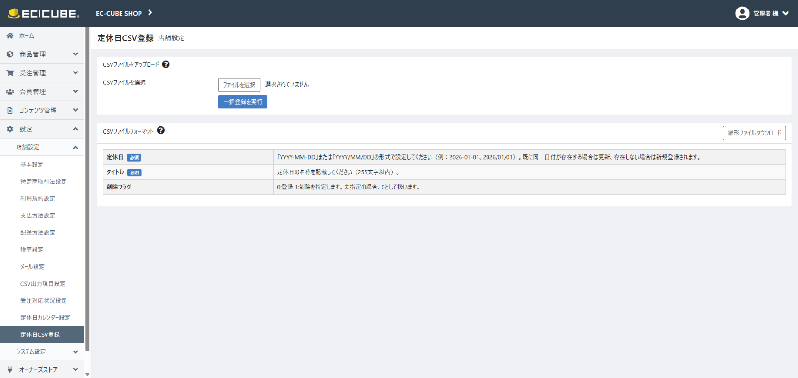Open the admin user dropdown in header
The height and width of the screenshot is (378, 798).
(762, 13)
